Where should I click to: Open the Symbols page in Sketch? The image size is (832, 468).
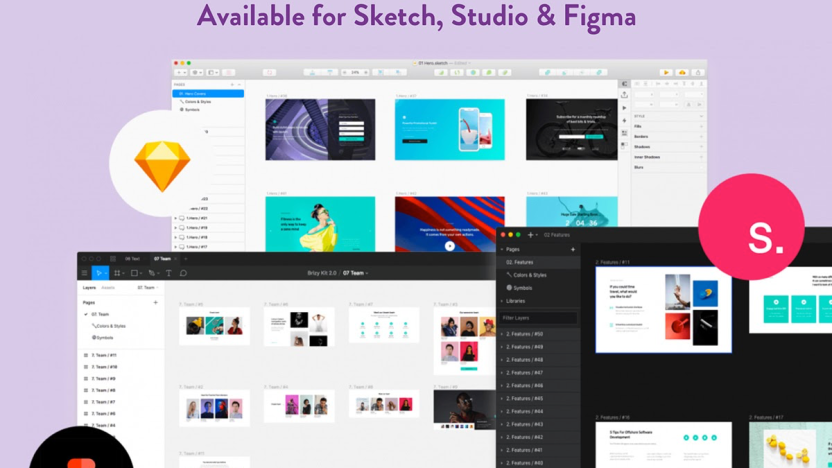[x=192, y=110]
